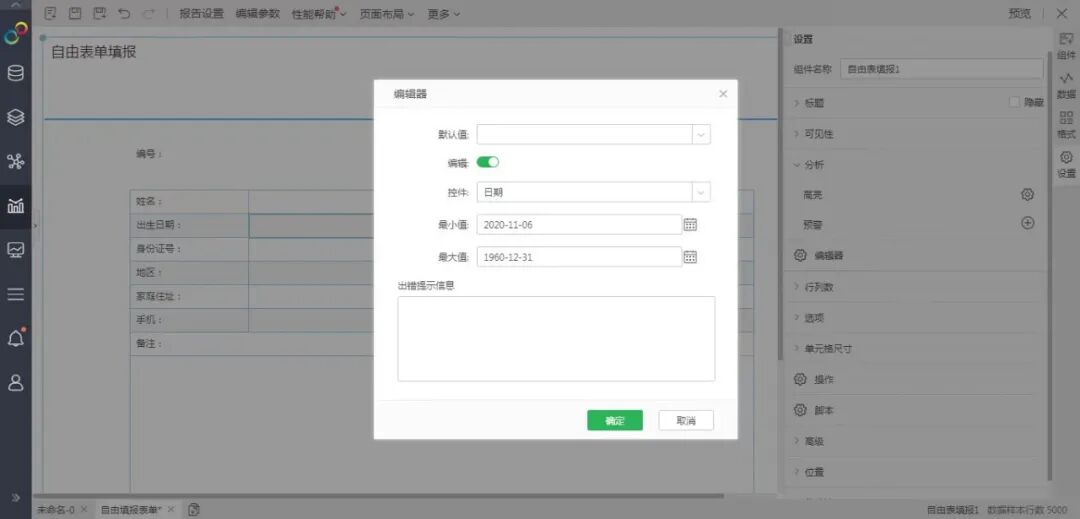Switch to the 设置 side tab

pos(1066,165)
